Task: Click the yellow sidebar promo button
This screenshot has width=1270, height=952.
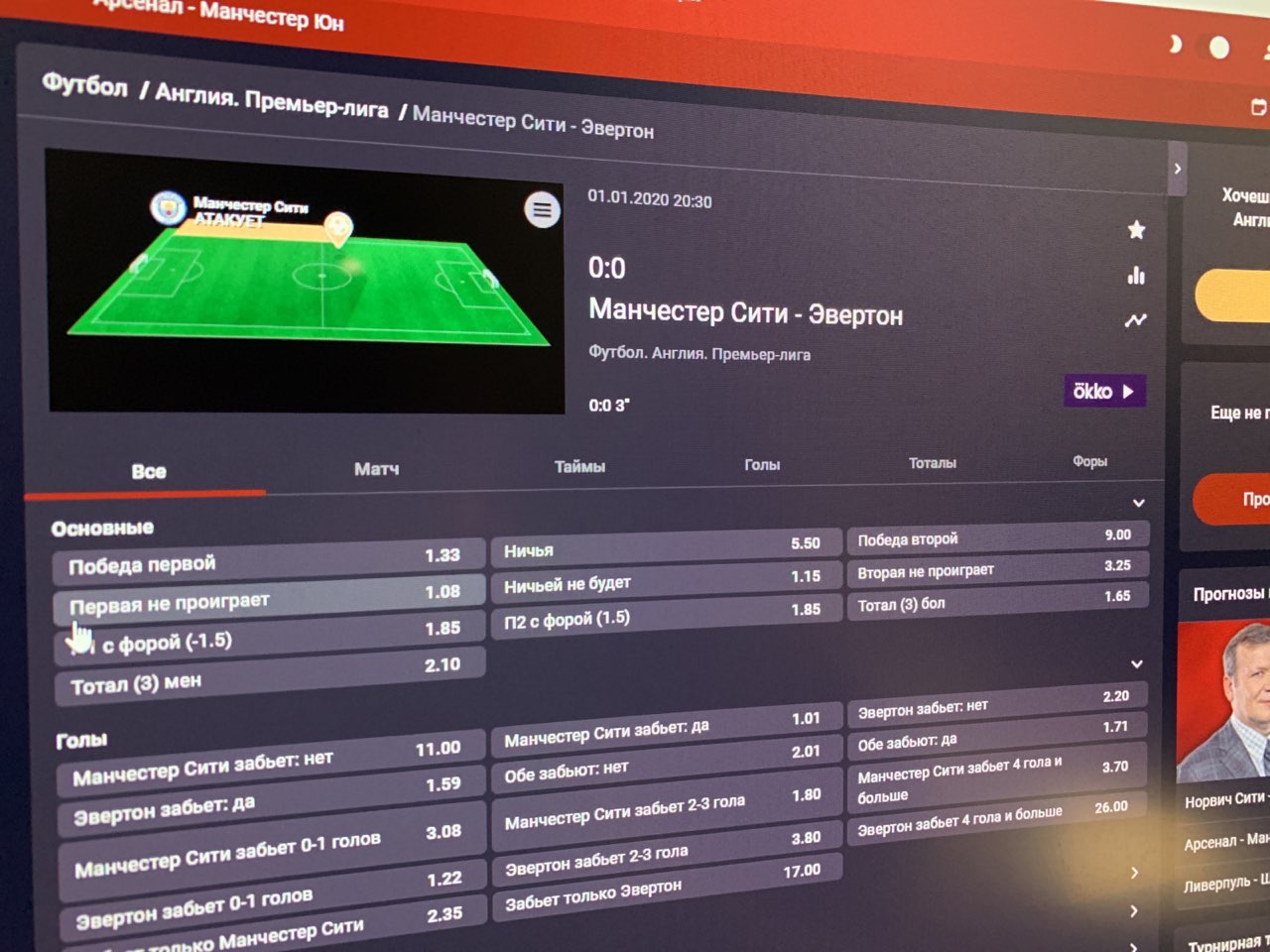Action: [x=1233, y=296]
